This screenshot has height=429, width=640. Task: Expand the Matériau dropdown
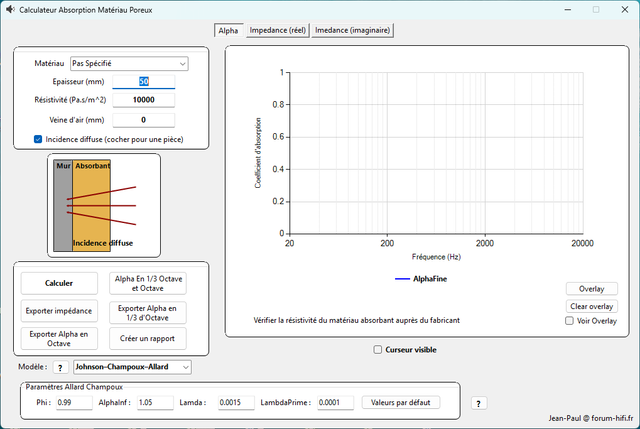point(129,64)
